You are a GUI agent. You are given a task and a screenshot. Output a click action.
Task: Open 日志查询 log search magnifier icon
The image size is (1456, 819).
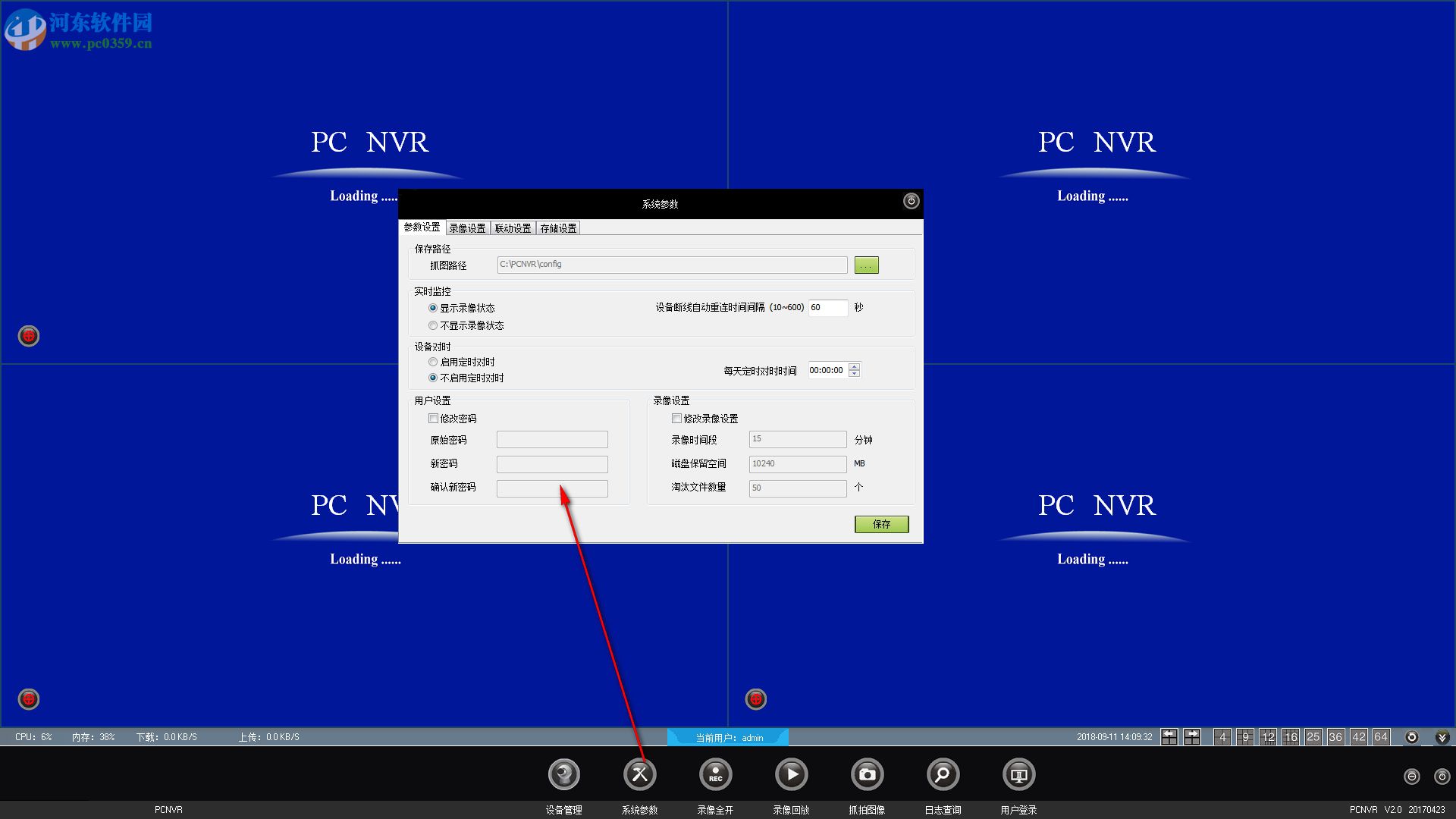coord(943,774)
